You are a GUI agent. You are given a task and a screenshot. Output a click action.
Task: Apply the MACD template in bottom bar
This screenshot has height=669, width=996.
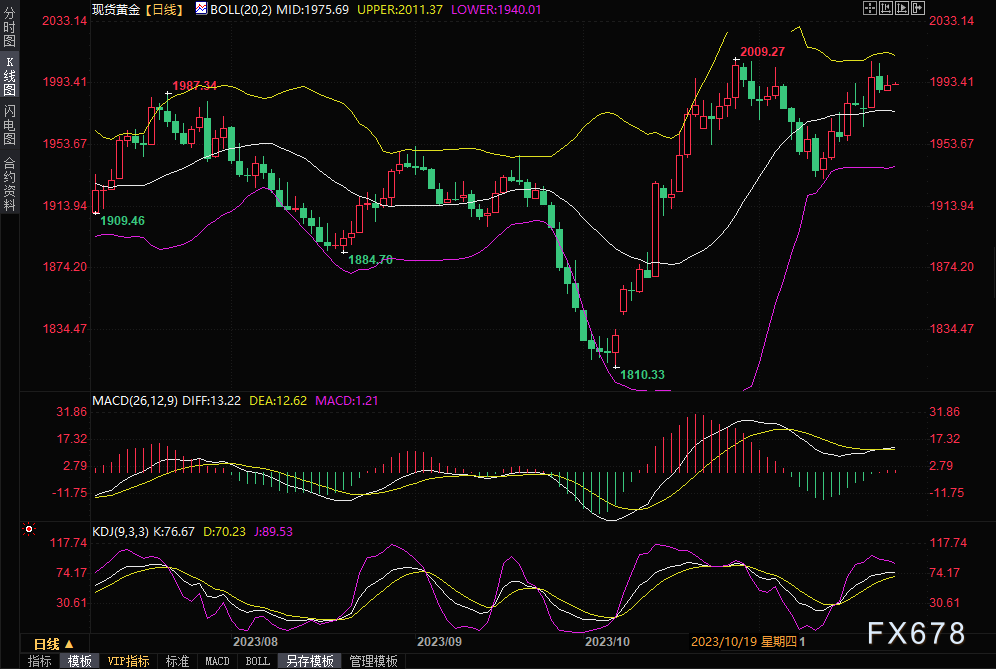(x=217, y=661)
